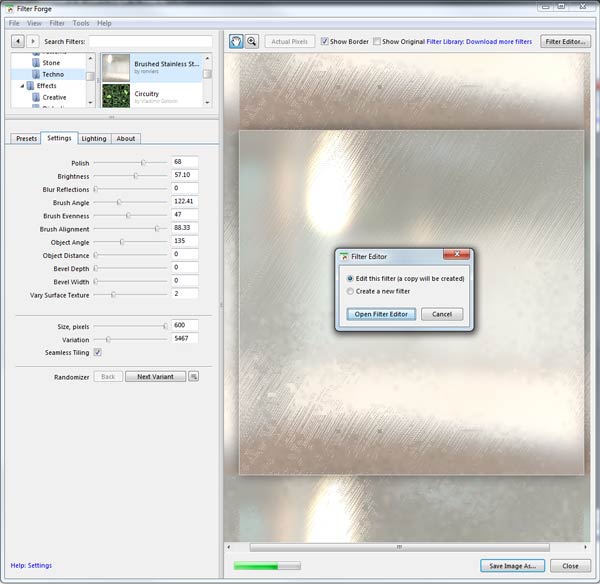Open the View menu
The image size is (600, 584).
click(34, 23)
